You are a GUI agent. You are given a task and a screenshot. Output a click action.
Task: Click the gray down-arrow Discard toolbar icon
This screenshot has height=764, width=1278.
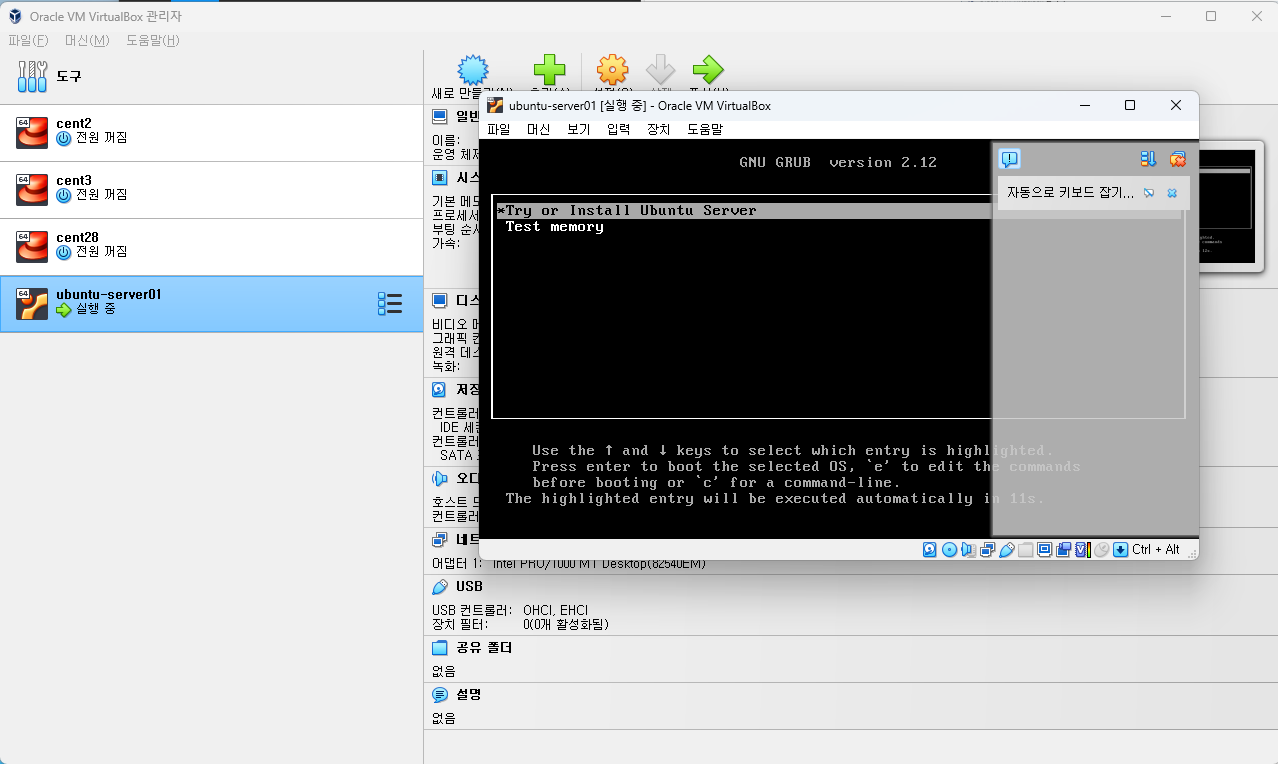point(660,70)
